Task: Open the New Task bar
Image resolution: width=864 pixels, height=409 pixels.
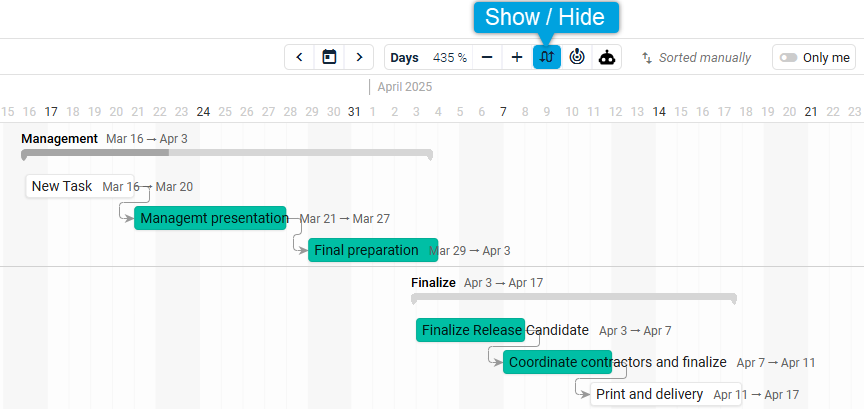Action: coord(80,186)
